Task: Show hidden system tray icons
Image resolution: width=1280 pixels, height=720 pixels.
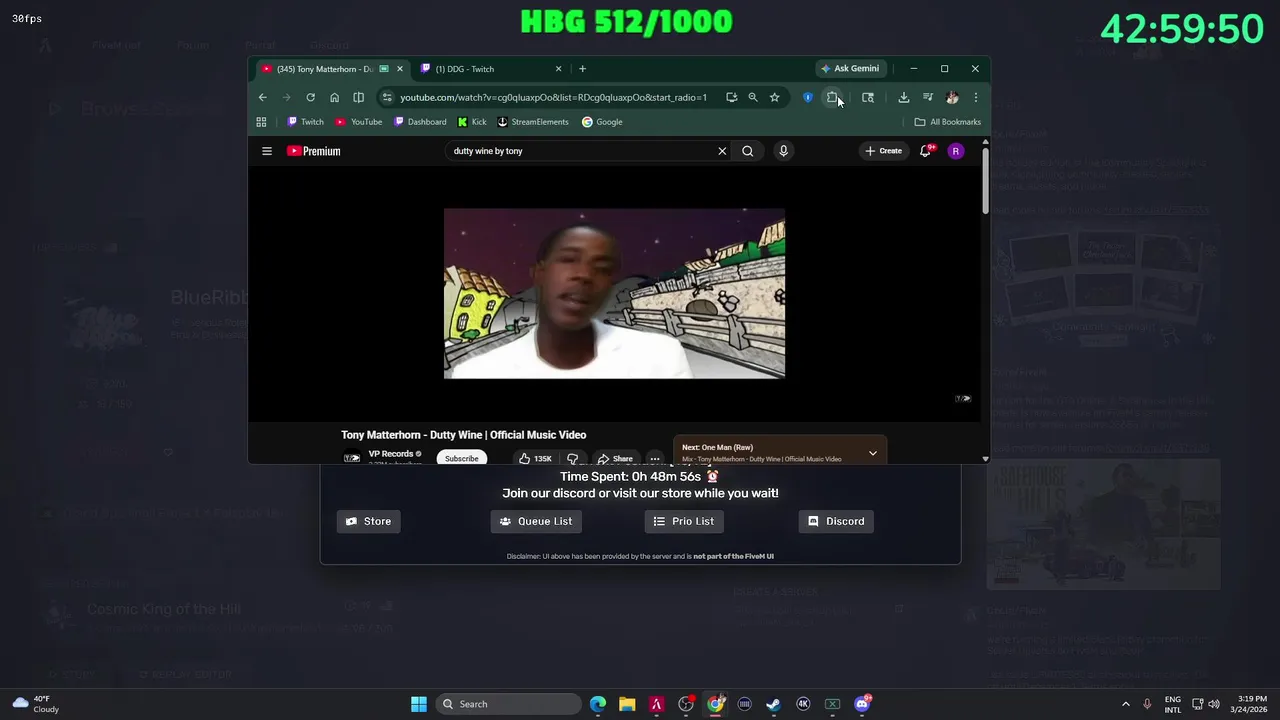Action: [x=1125, y=704]
